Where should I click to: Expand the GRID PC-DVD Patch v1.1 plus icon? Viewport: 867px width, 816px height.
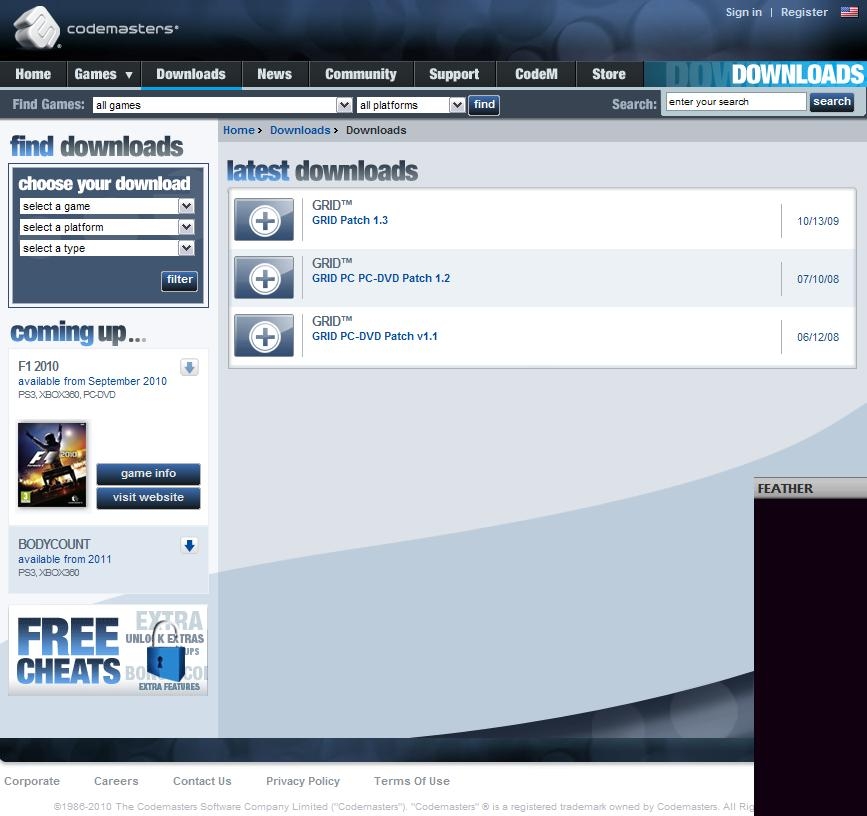point(264,336)
